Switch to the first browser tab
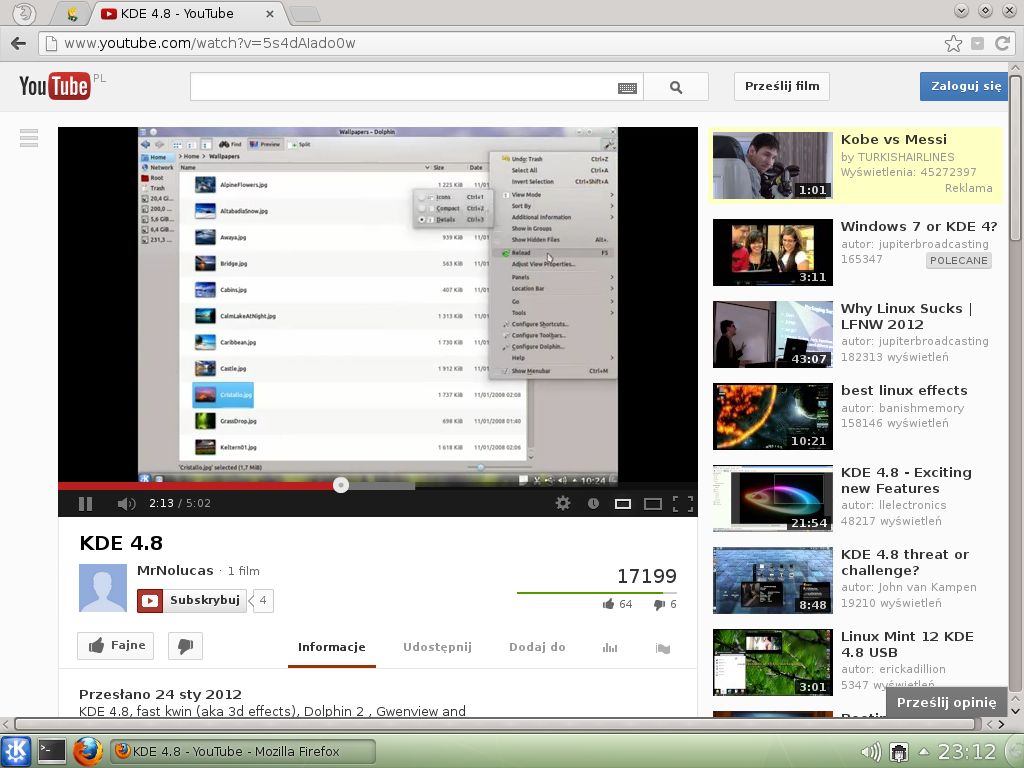1024x768 pixels. 72,14
